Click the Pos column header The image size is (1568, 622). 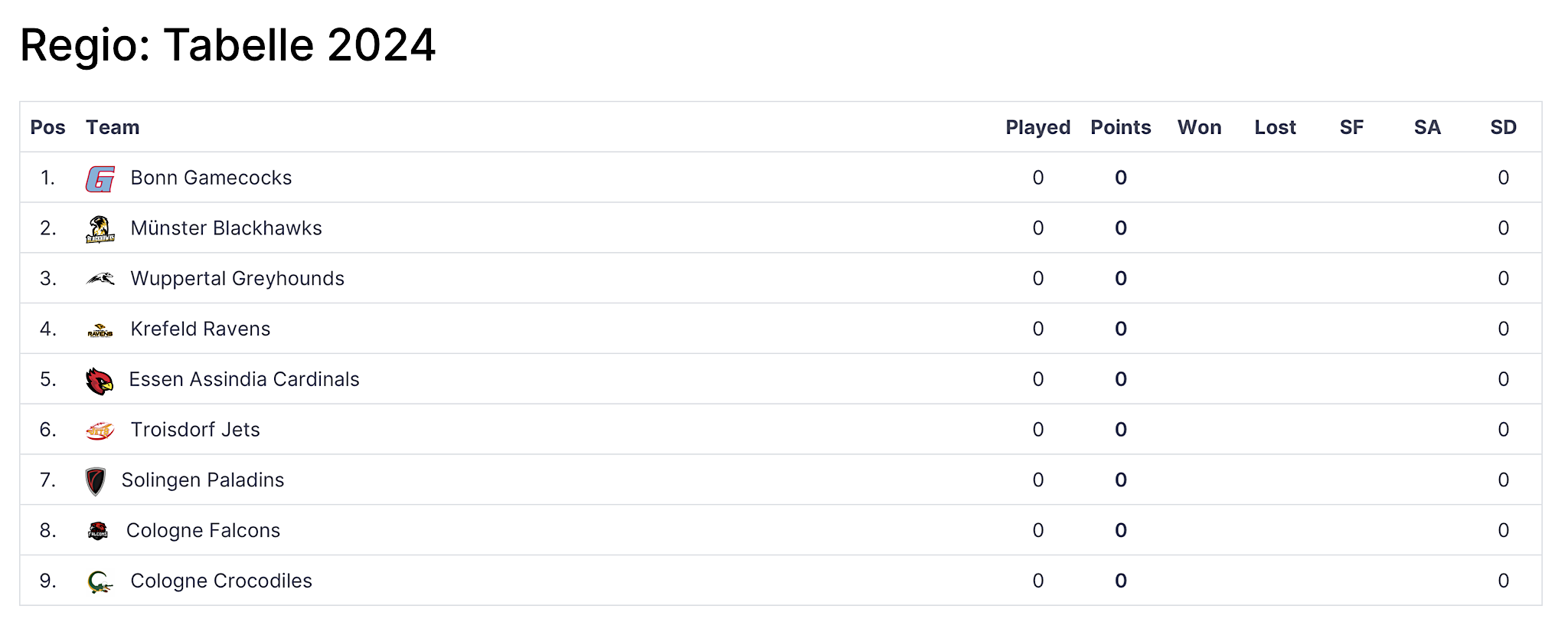pyautogui.click(x=47, y=127)
